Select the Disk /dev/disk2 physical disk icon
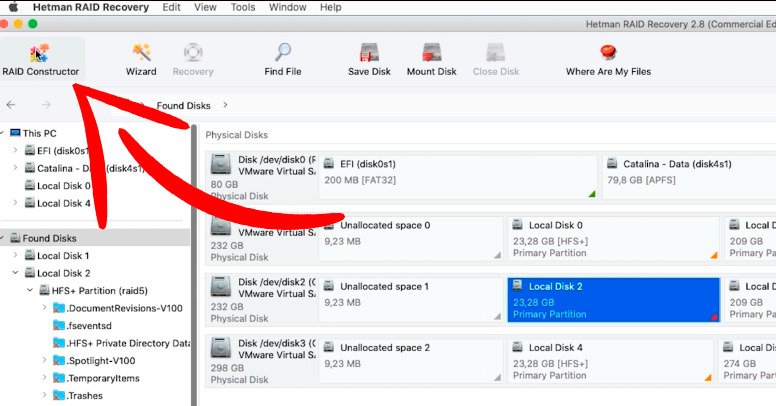Viewport: 776px width, 406px height. click(221, 286)
